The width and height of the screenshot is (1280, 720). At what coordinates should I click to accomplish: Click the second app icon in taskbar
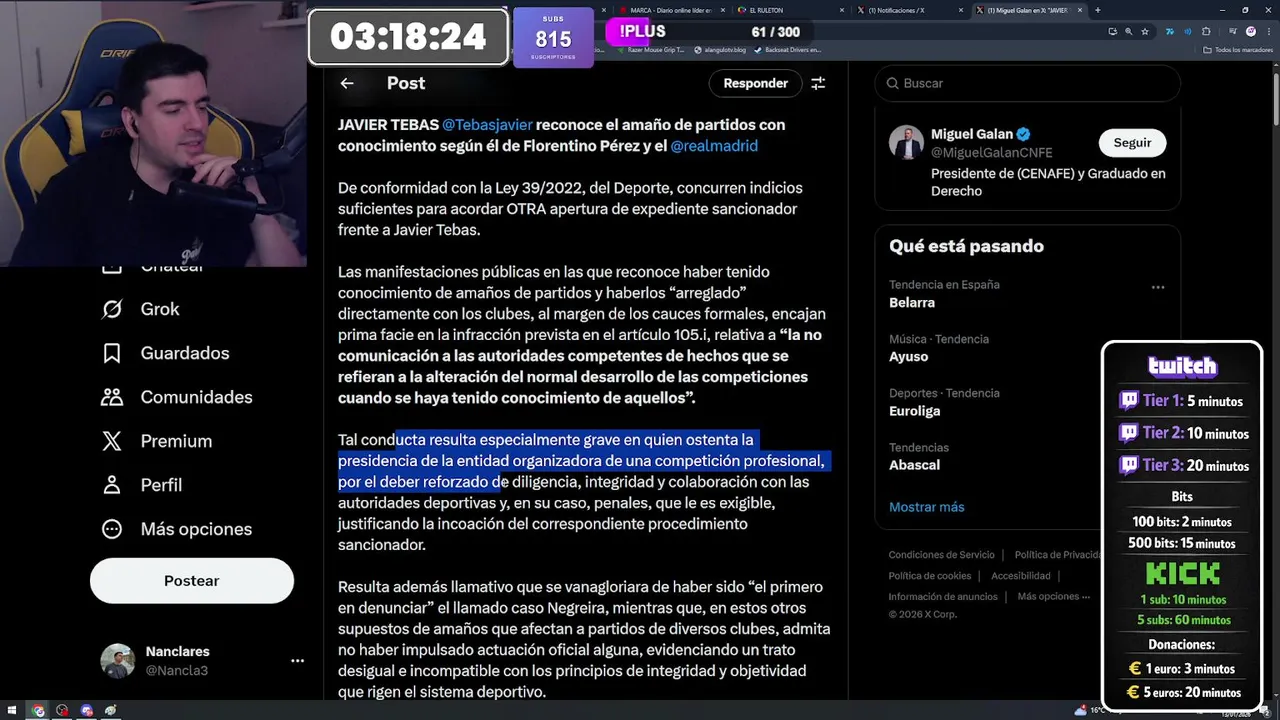tap(62, 710)
